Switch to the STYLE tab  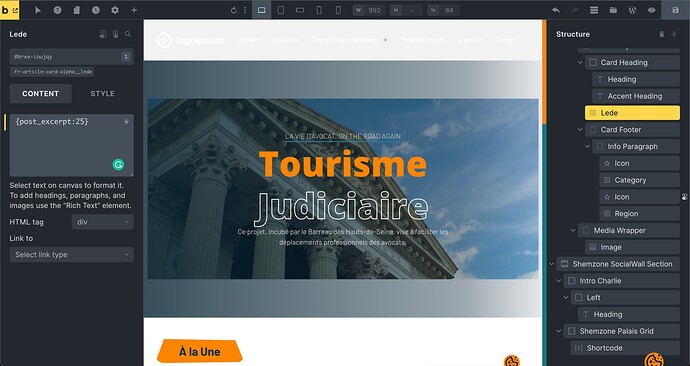pos(103,94)
